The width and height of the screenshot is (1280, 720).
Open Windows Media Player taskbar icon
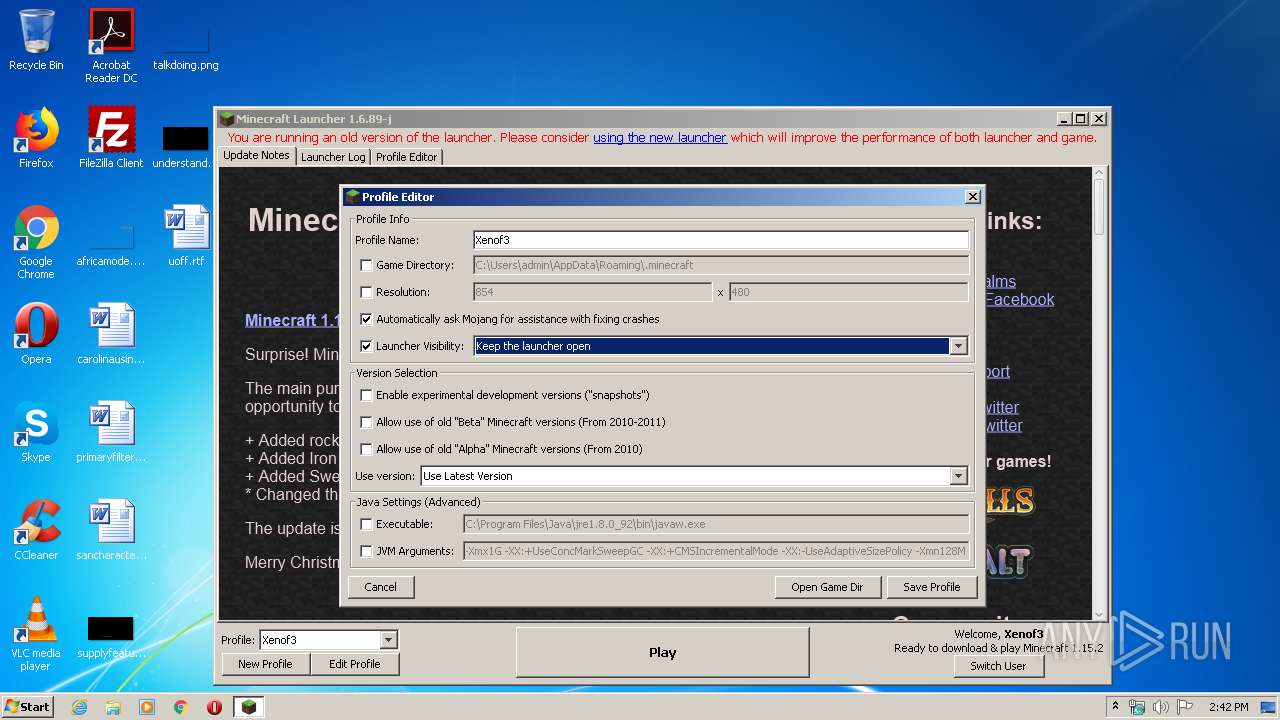(147, 707)
